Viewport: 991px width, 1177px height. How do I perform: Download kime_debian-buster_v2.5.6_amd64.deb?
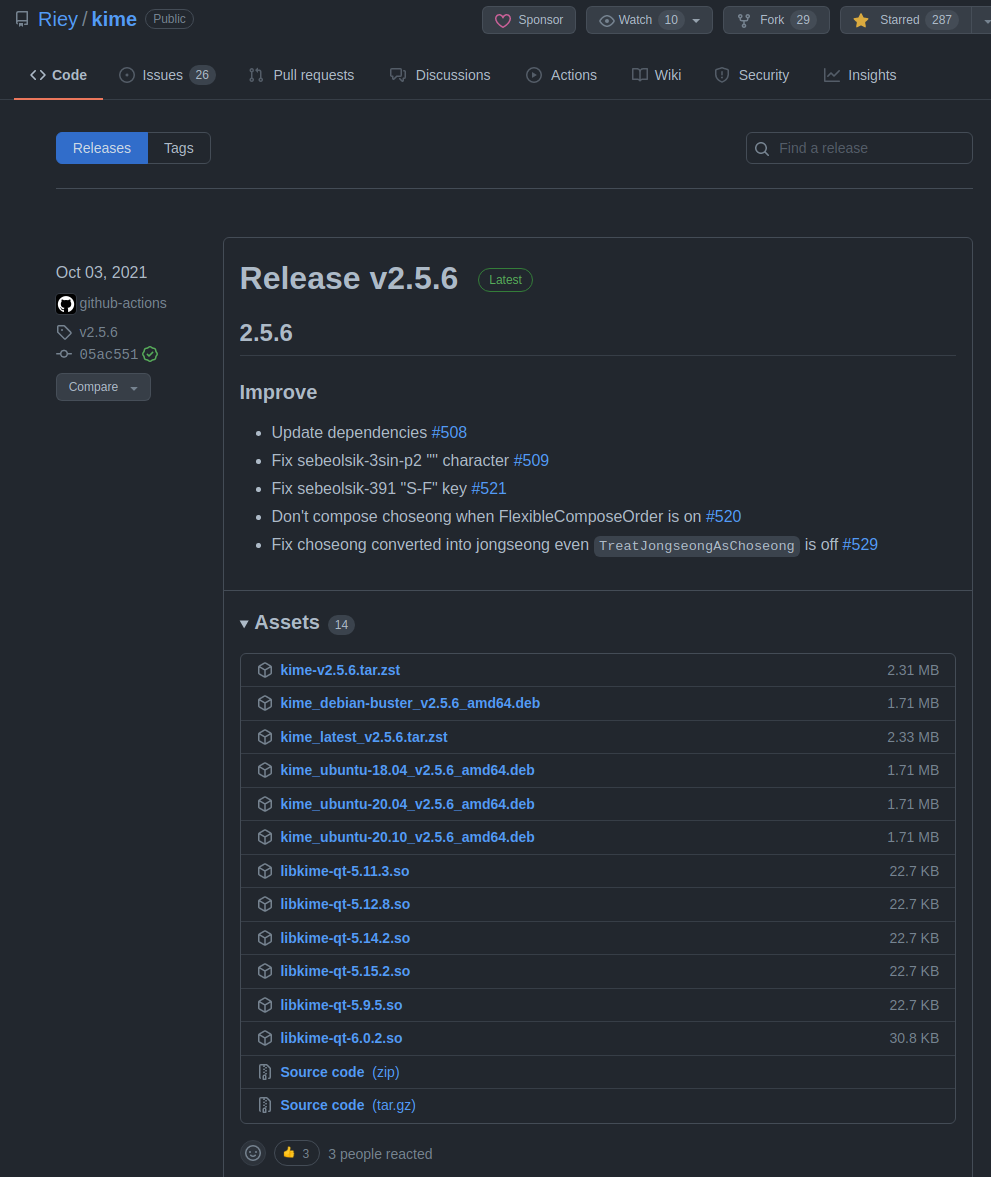pyautogui.click(x=410, y=703)
